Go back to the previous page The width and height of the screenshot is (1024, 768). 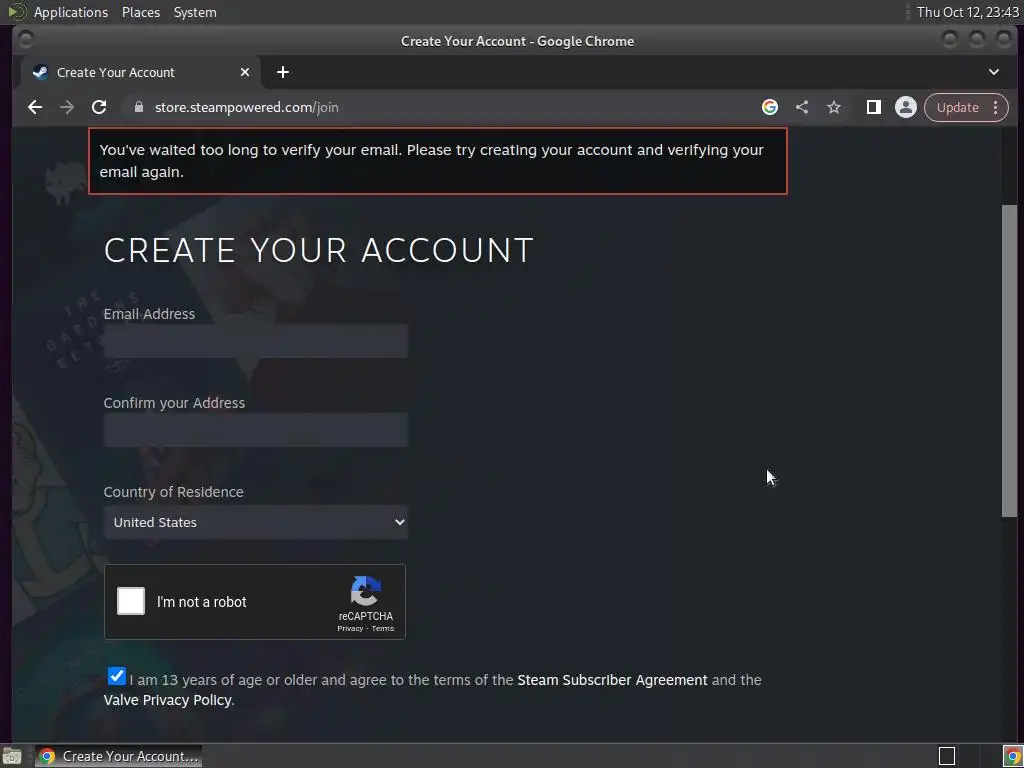35,107
